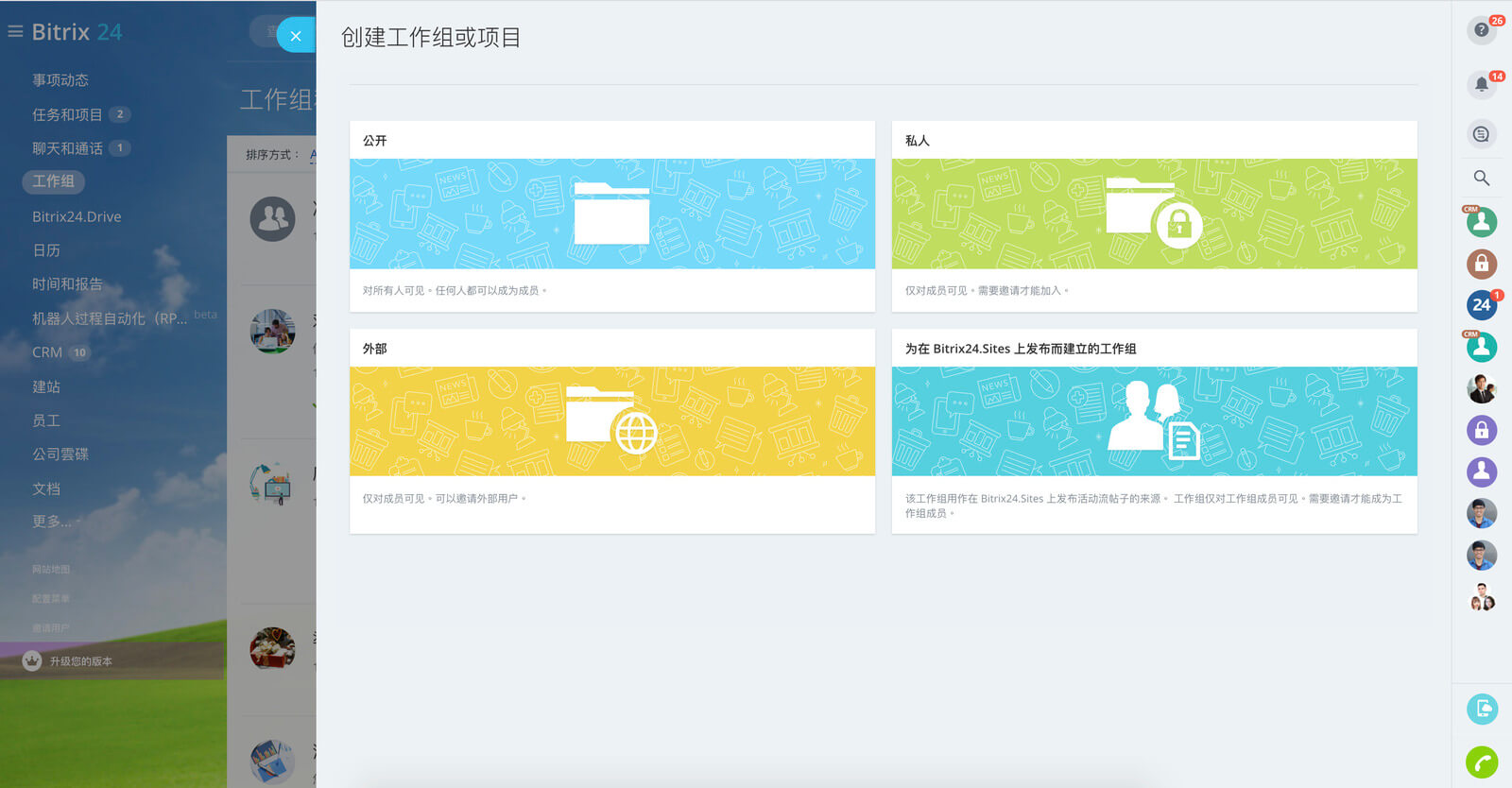
Task: Open notifications bell with 14 badge
Action: point(1481,85)
